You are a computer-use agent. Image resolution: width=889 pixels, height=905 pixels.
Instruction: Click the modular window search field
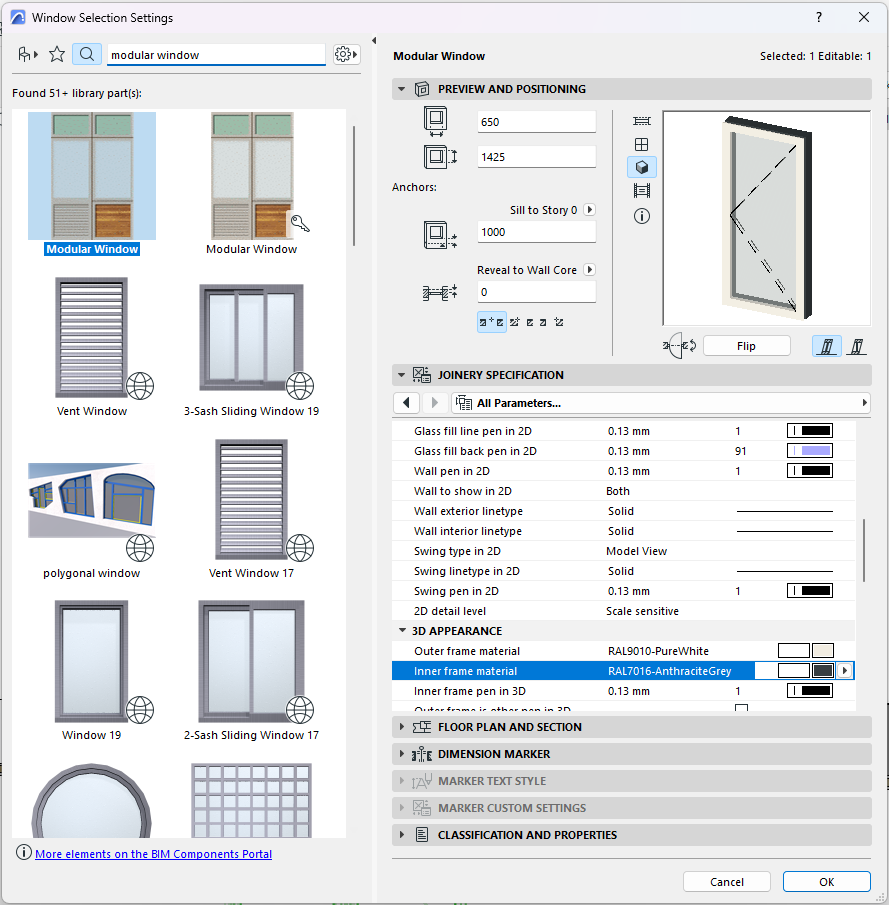pos(216,55)
